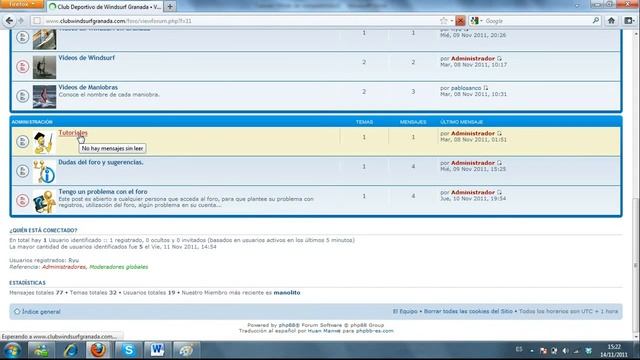This screenshot has height=360, width=640.
Task: Click phpBB Group footer link
Action: click(367, 325)
